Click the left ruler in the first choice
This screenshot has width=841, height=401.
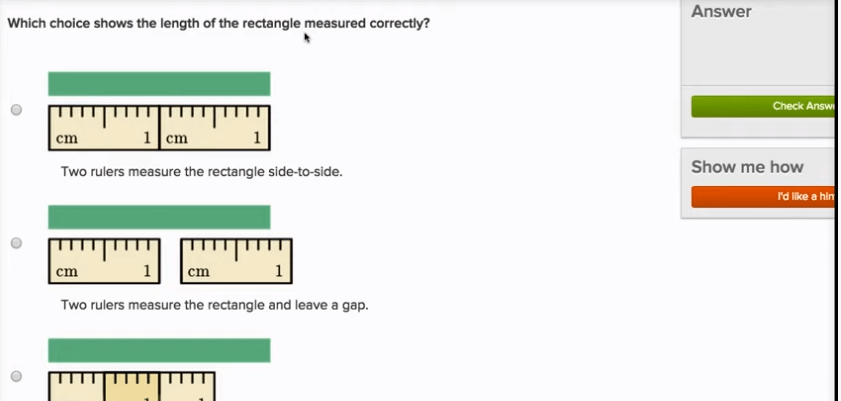point(103,128)
